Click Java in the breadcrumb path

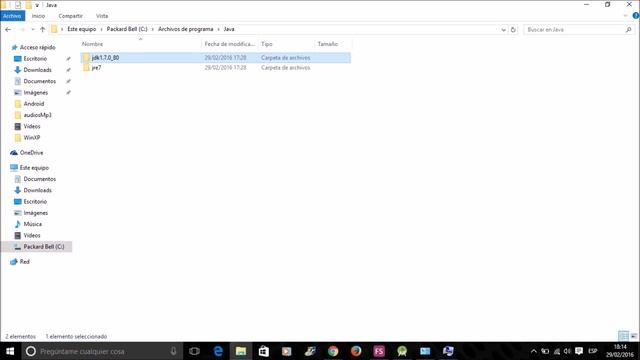click(229, 29)
